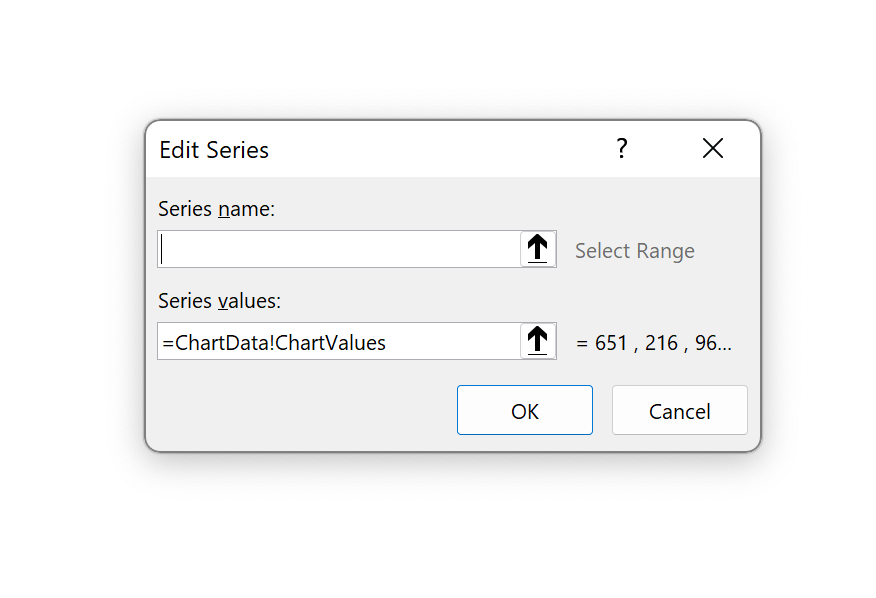The image size is (876, 598).
Task: Click the ChartValues name in the formula
Action: (330, 343)
